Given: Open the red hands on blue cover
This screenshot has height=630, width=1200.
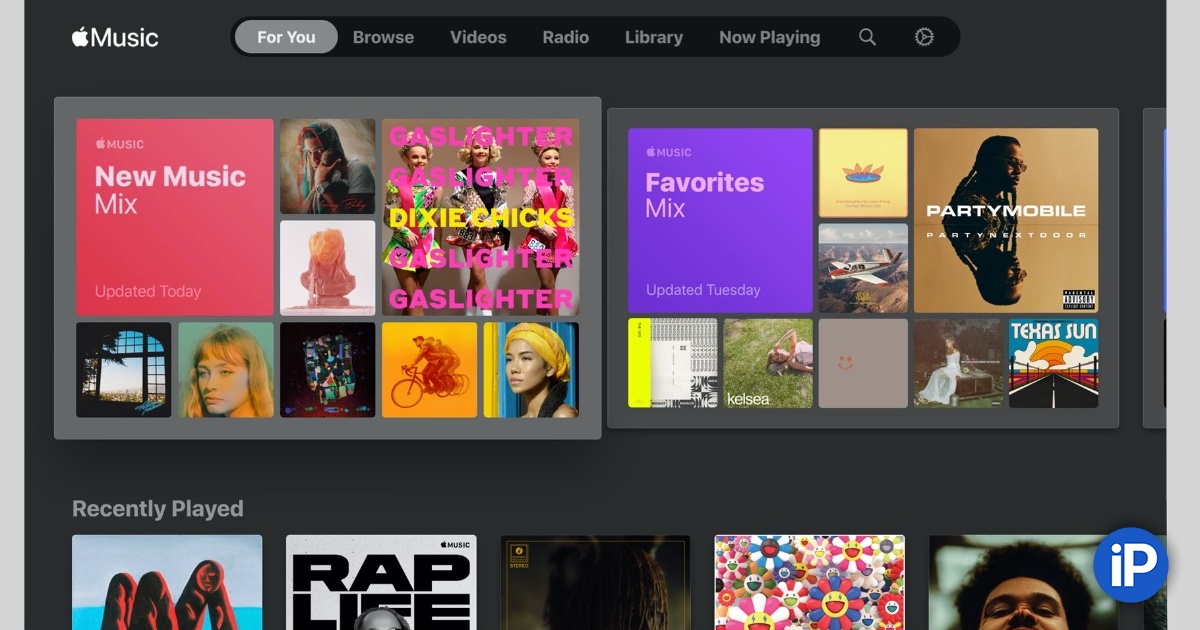Looking at the screenshot, I should tap(167, 582).
